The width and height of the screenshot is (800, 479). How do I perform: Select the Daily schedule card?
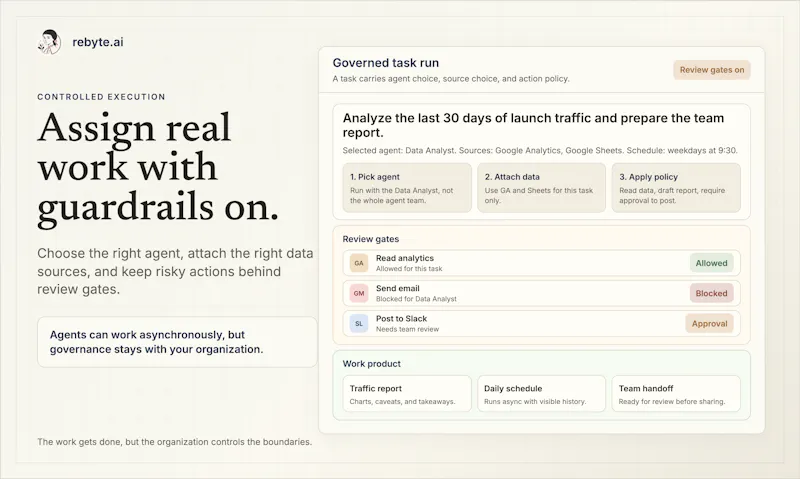tap(541, 394)
